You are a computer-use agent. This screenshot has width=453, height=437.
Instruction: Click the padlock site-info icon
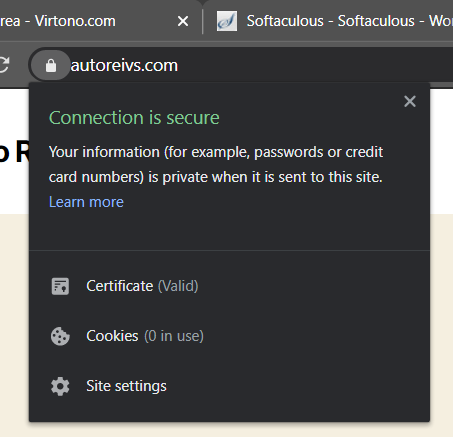click(51, 65)
